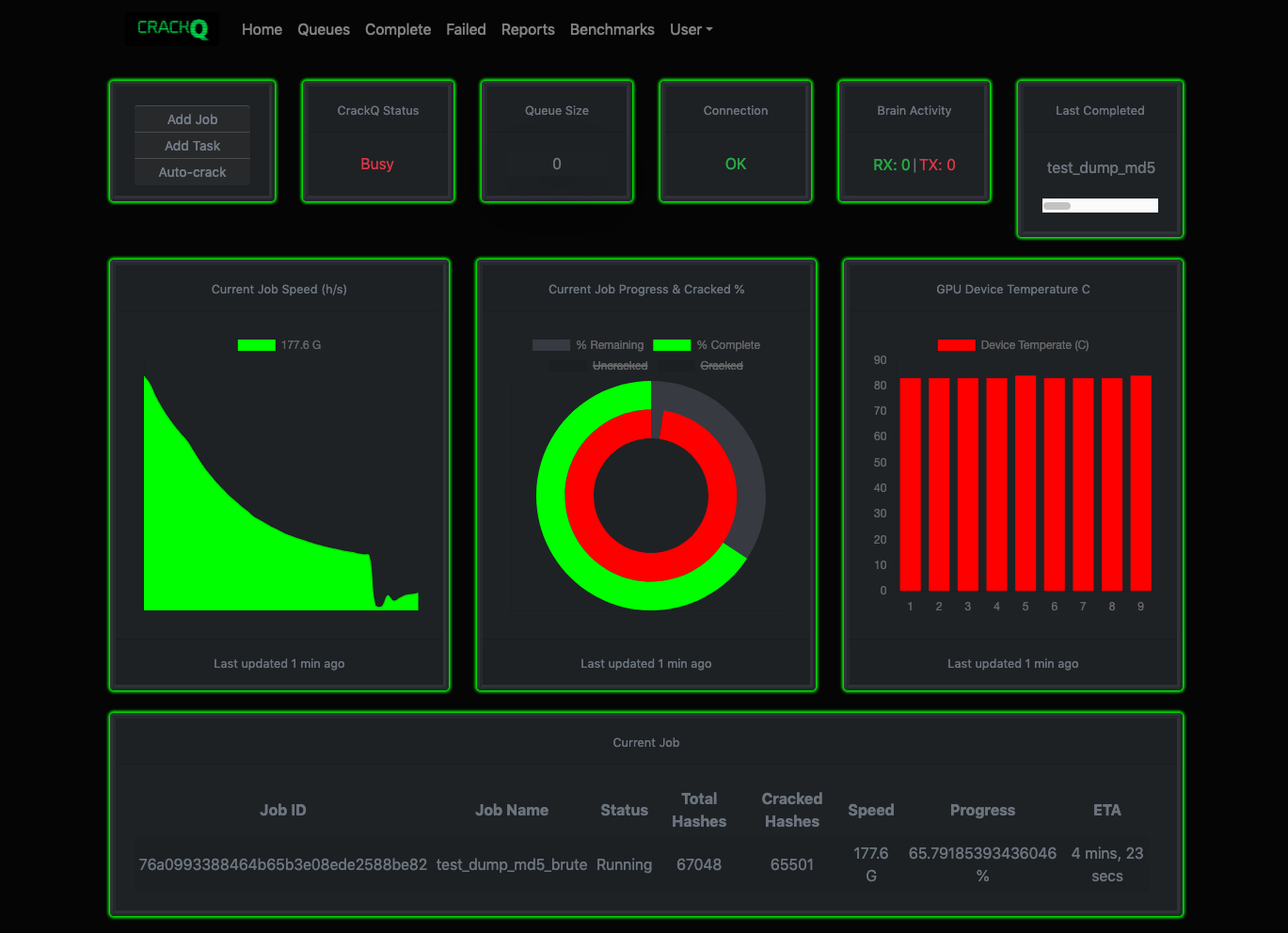Viewport: 1288px width, 933px height.
Task: Expand the User dropdown menu
Action: (x=691, y=29)
